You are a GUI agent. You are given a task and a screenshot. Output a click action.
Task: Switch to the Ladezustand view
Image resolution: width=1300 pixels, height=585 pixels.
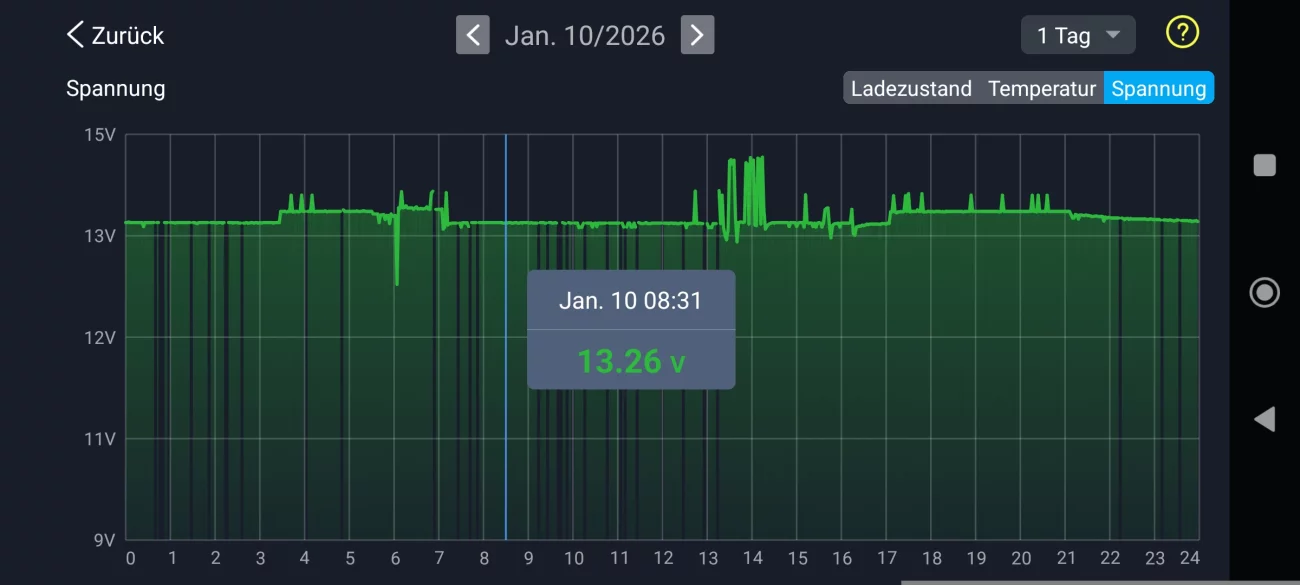(911, 88)
